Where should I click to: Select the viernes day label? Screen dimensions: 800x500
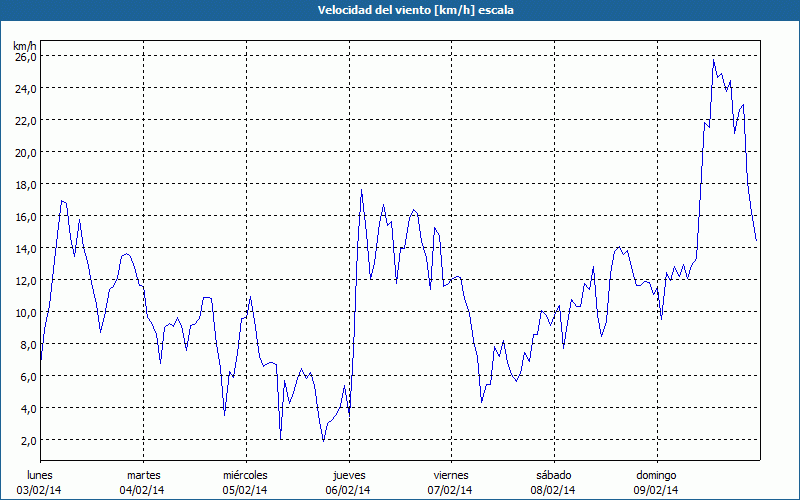pyautogui.click(x=451, y=475)
